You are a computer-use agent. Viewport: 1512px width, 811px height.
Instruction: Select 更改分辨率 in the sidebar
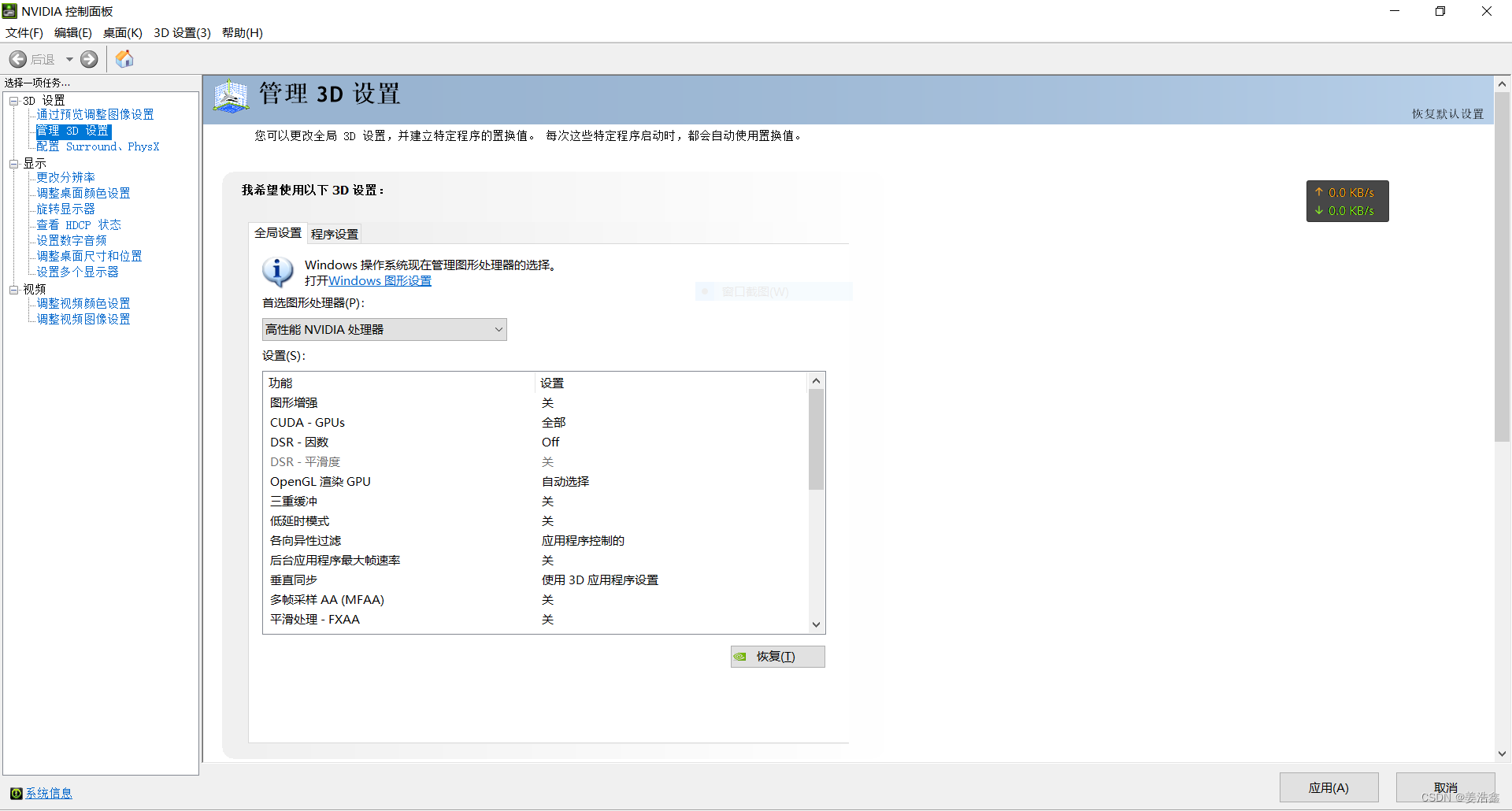(65, 177)
